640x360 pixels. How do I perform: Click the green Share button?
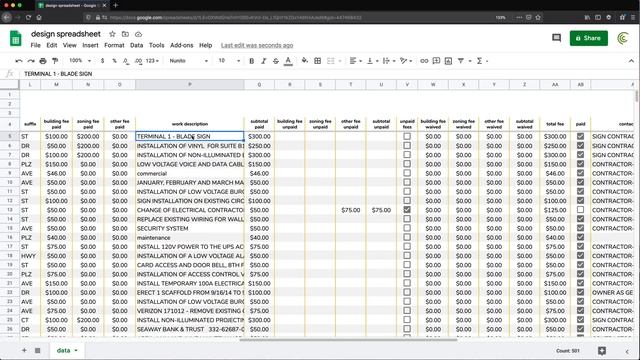click(589, 38)
